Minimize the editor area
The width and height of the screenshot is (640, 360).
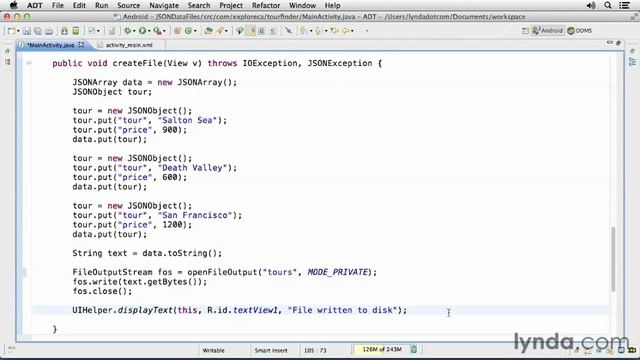pyautogui.click(x=609, y=42)
